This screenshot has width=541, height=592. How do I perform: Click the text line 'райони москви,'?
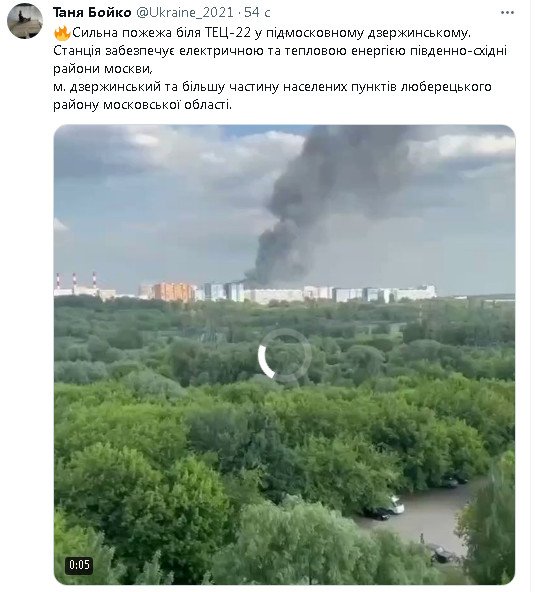point(103,69)
